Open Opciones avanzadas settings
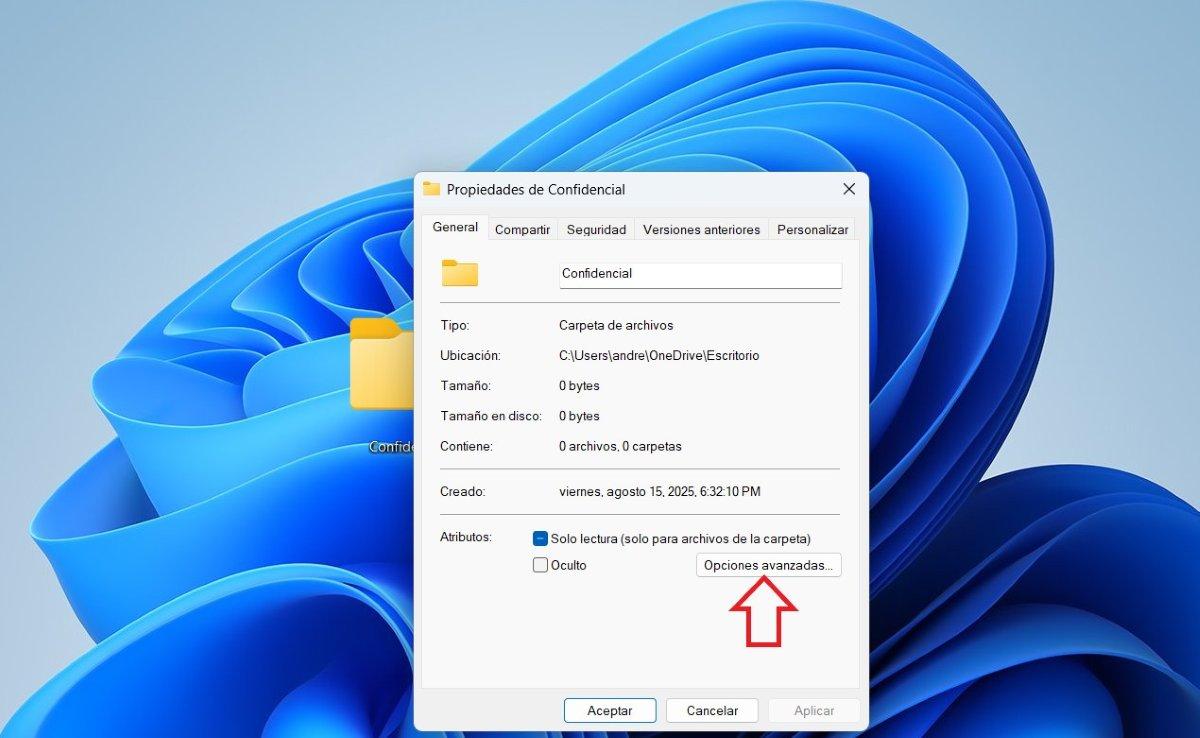Image resolution: width=1200 pixels, height=738 pixels. [x=768, y=565]
